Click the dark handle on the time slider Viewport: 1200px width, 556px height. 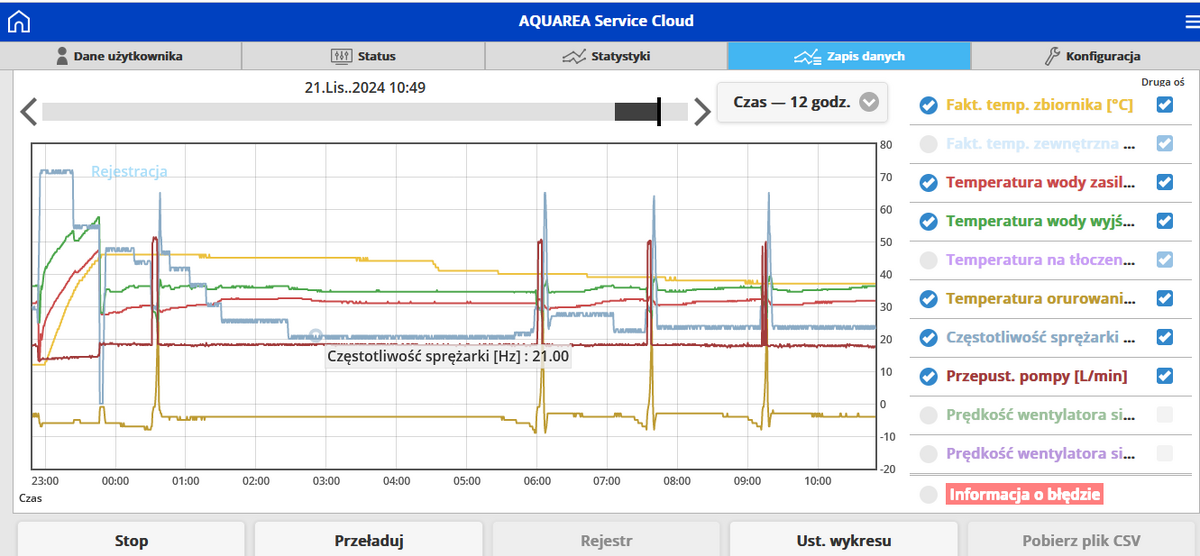coord(637,112)
